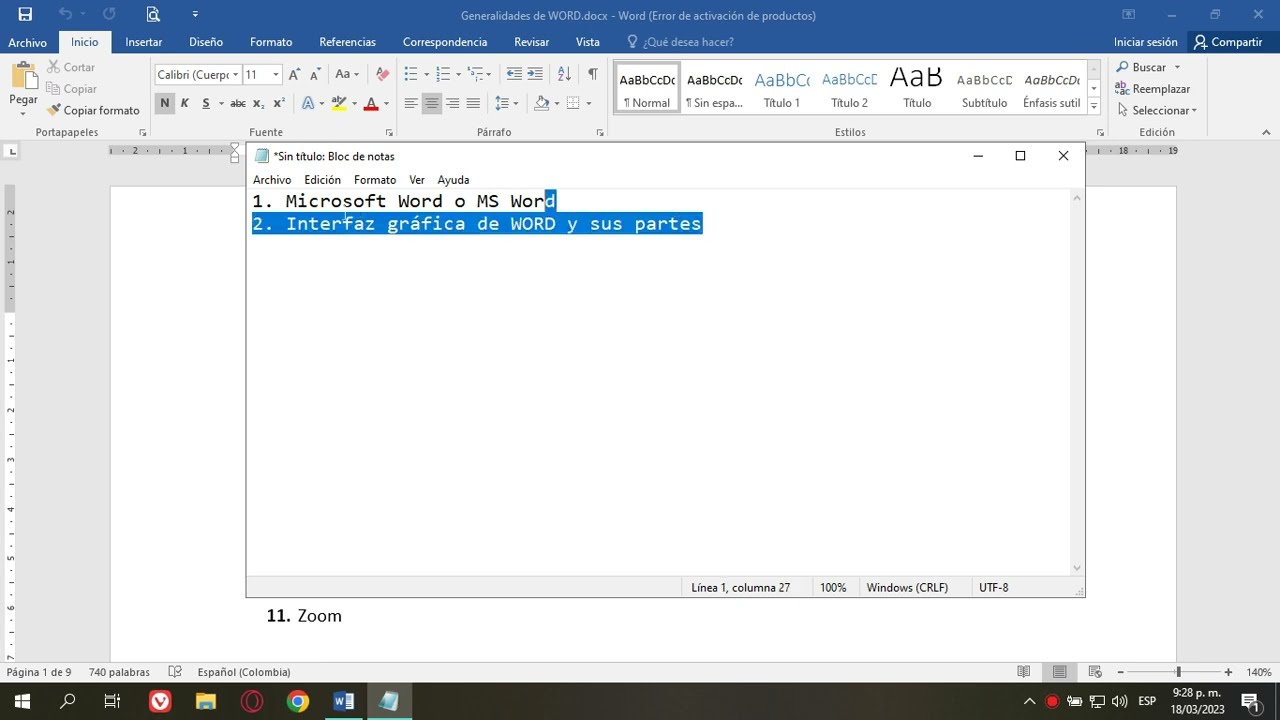Increase font size with the grow-font icon
1280x720 pixels.
pos(294,74)
